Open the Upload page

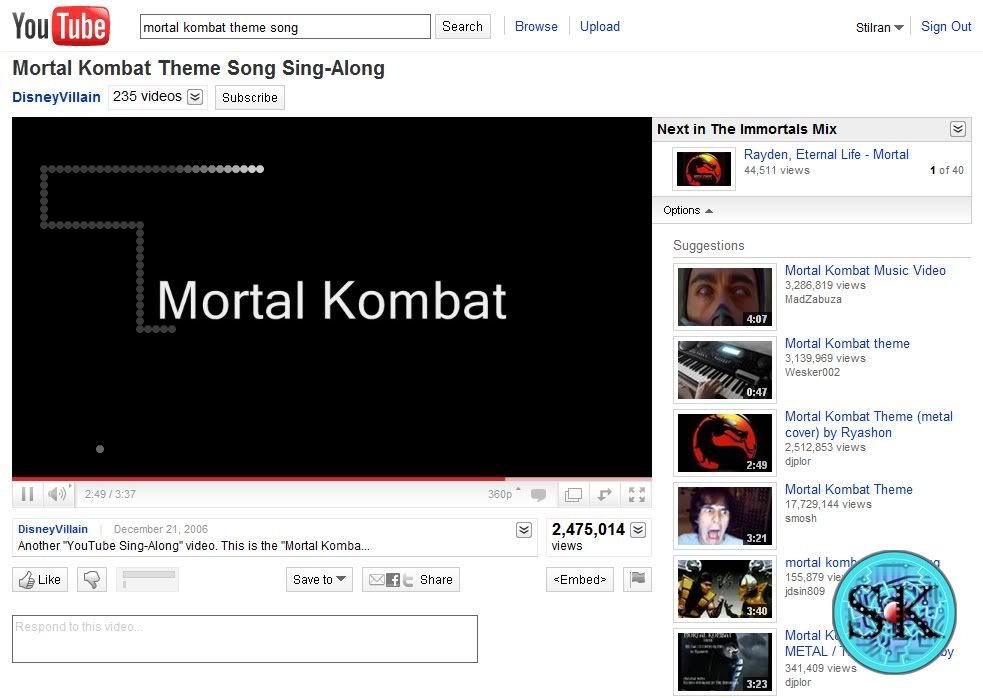pos(599,26)
